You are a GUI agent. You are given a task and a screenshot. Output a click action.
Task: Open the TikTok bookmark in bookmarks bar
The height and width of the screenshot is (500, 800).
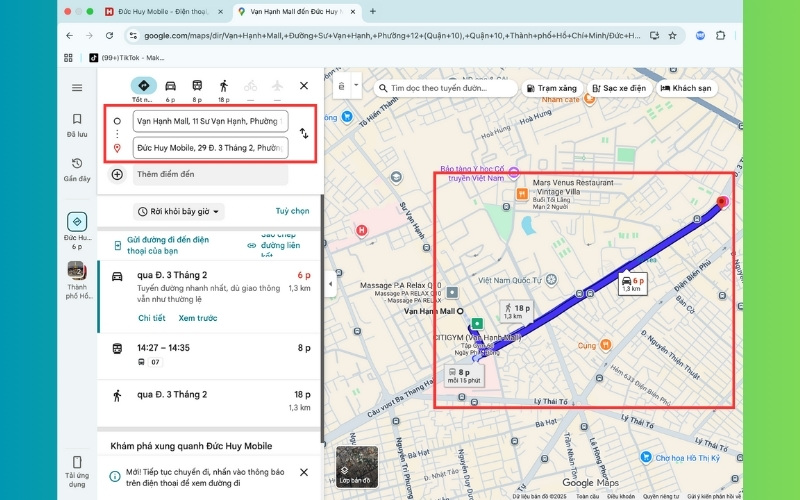click(127, 58)
